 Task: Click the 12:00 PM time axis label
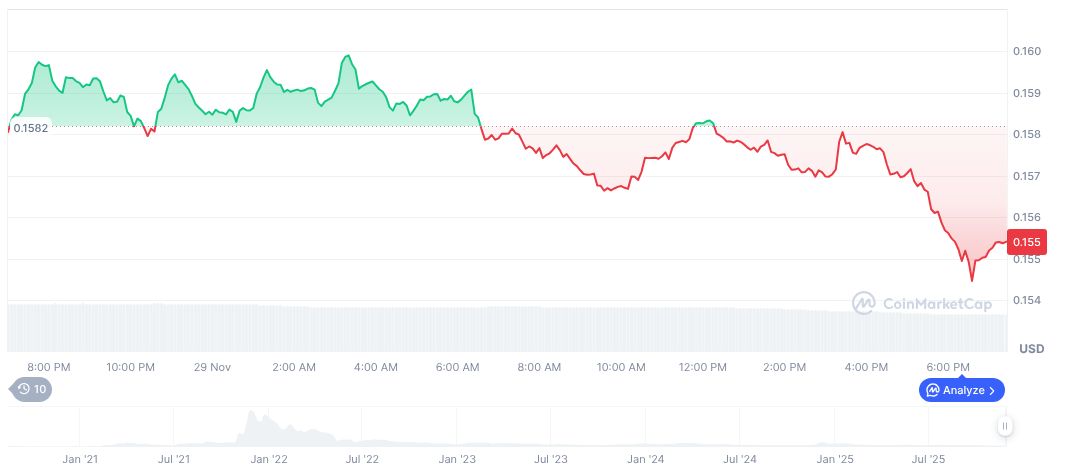point(703,367)
